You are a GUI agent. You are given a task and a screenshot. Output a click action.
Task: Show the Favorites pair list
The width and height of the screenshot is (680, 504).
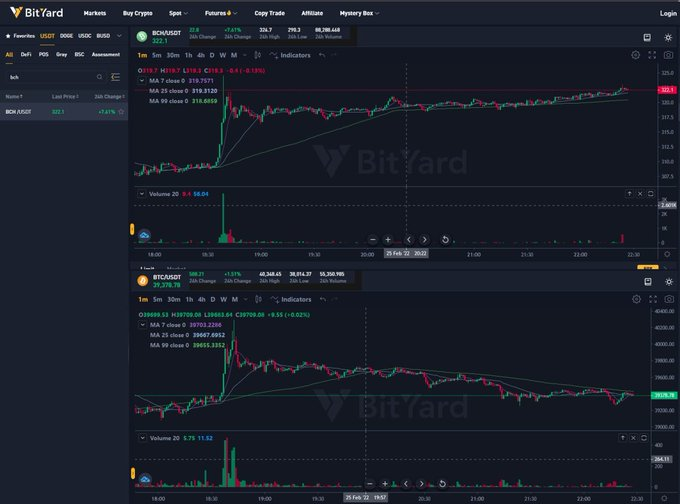[x=20, y=36]
